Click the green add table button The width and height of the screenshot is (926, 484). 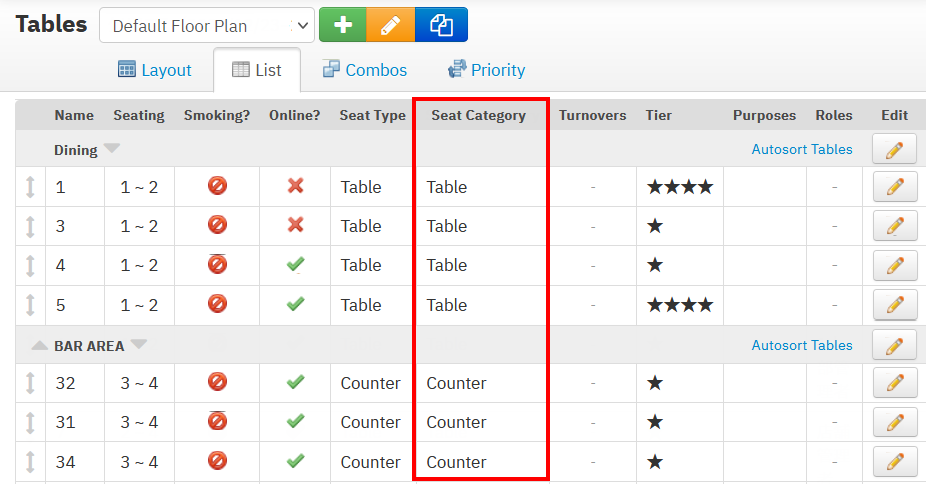coord(342,25)
